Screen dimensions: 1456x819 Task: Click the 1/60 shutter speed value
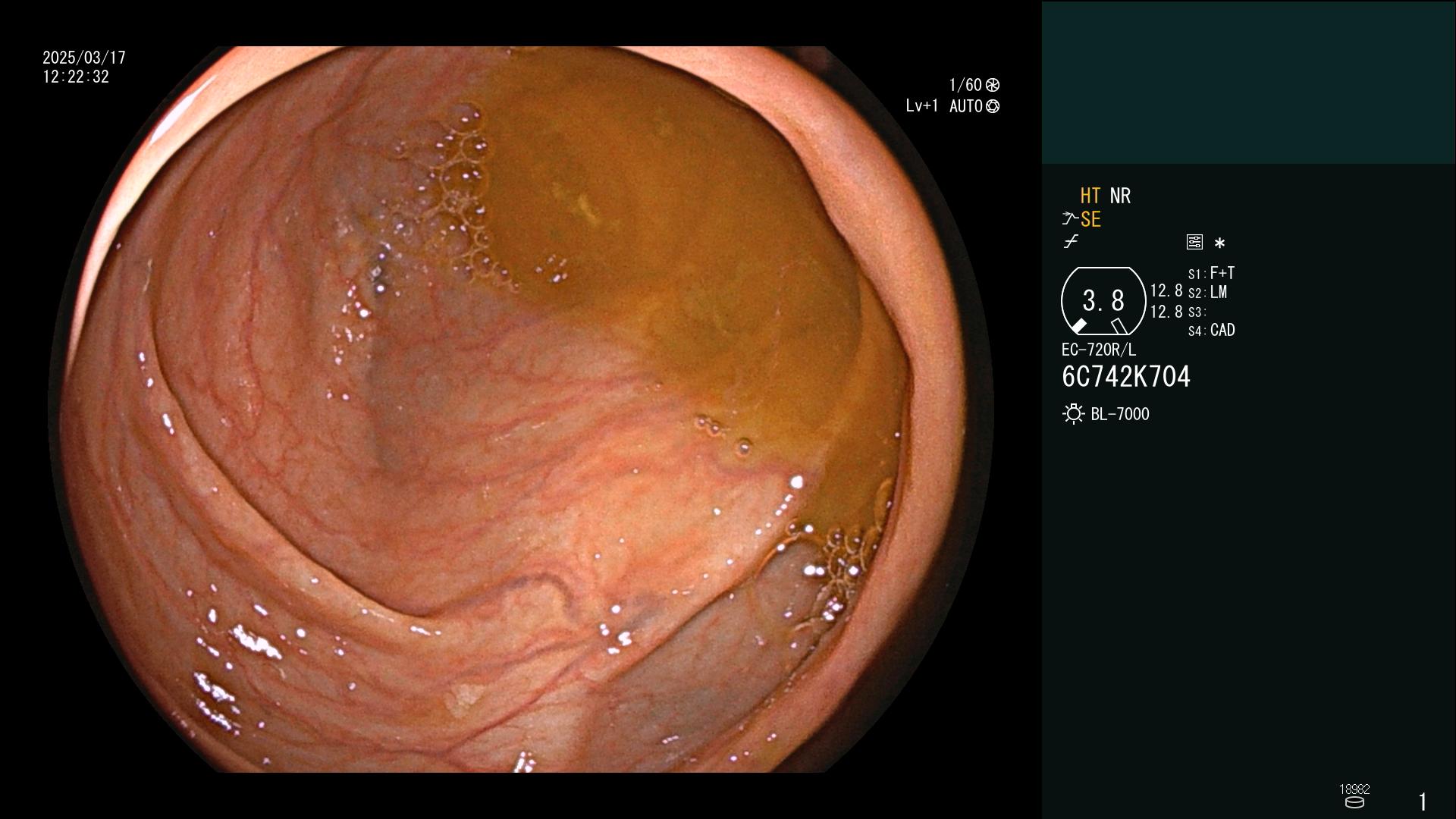point(965,85)
